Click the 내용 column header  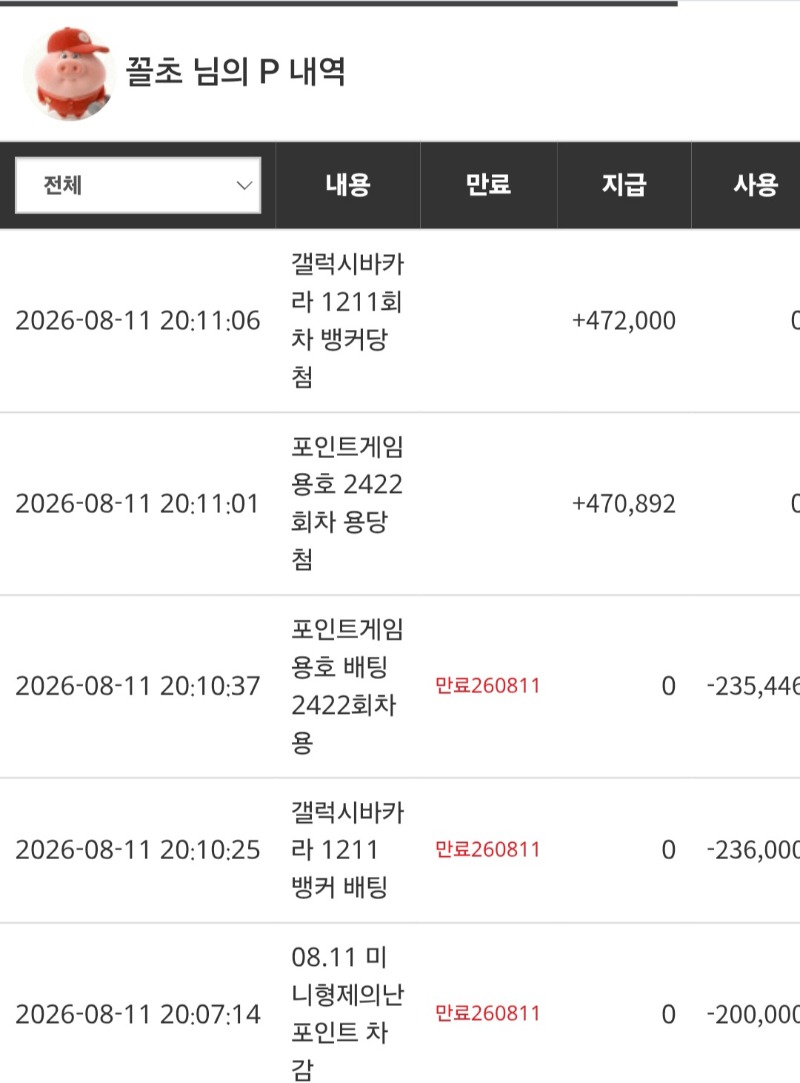click(x=348, y=185)
